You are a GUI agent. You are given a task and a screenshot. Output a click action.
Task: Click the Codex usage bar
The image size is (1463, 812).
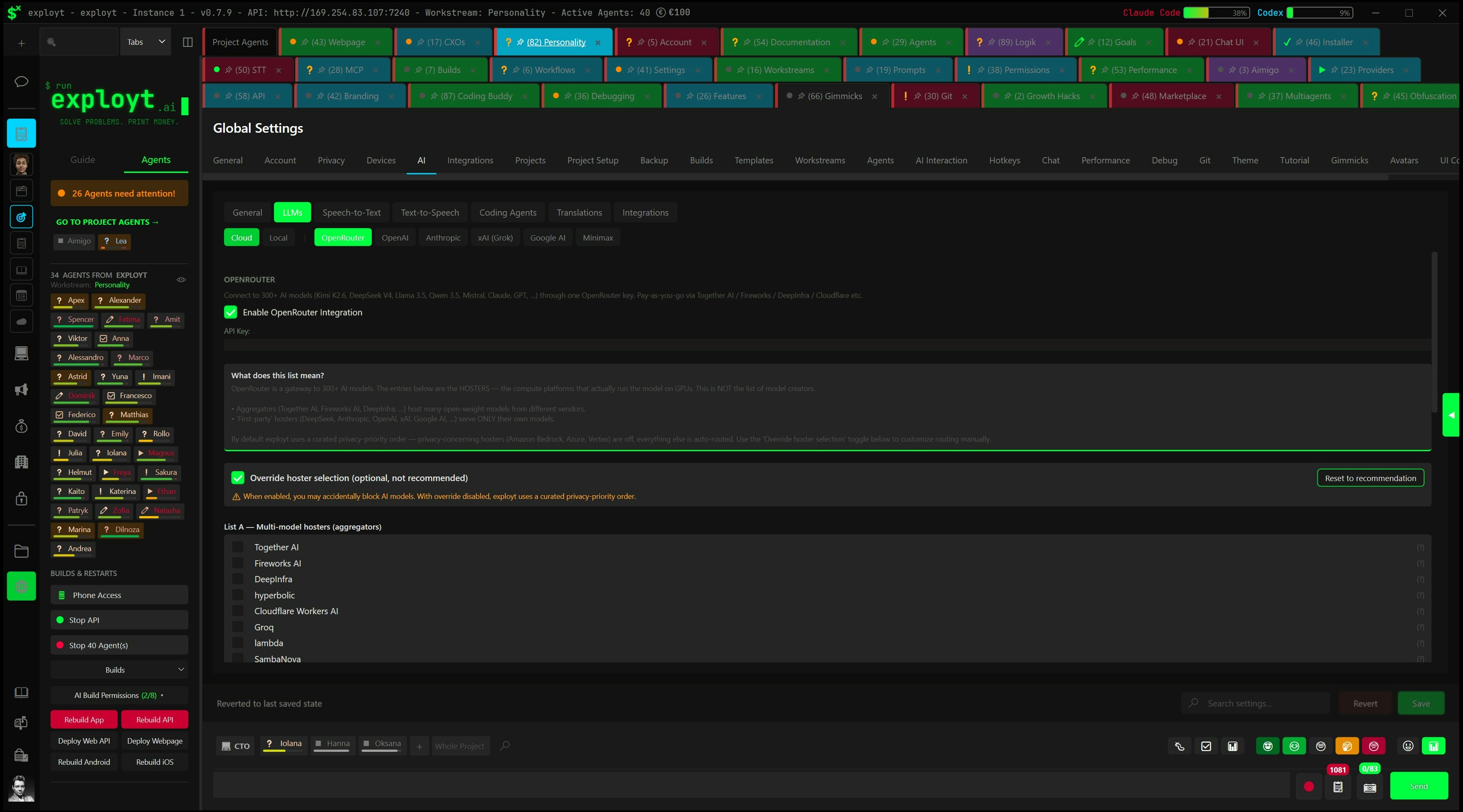click(1320, 12)
